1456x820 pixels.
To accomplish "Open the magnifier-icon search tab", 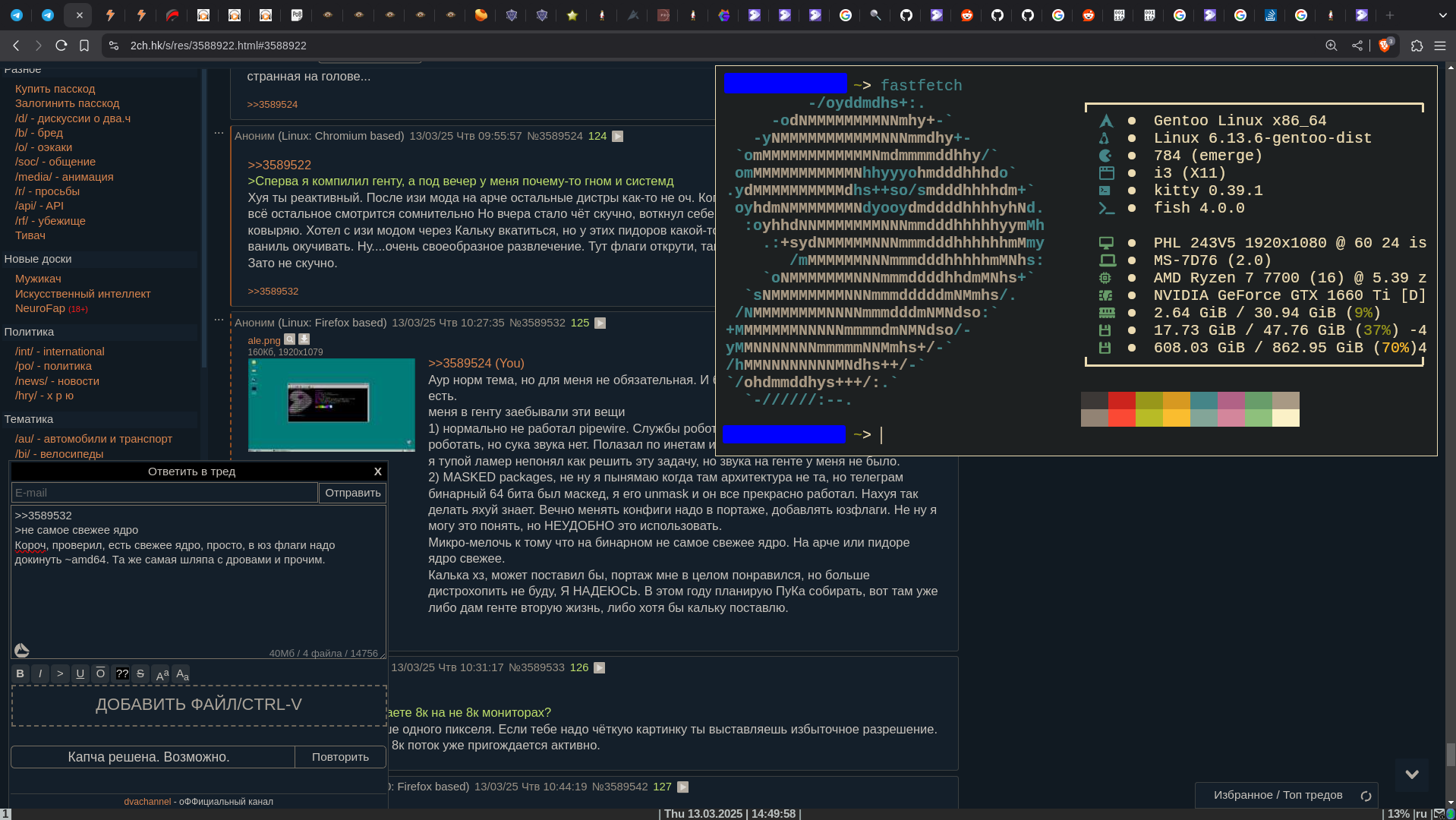I will click(x=875, y=15).
